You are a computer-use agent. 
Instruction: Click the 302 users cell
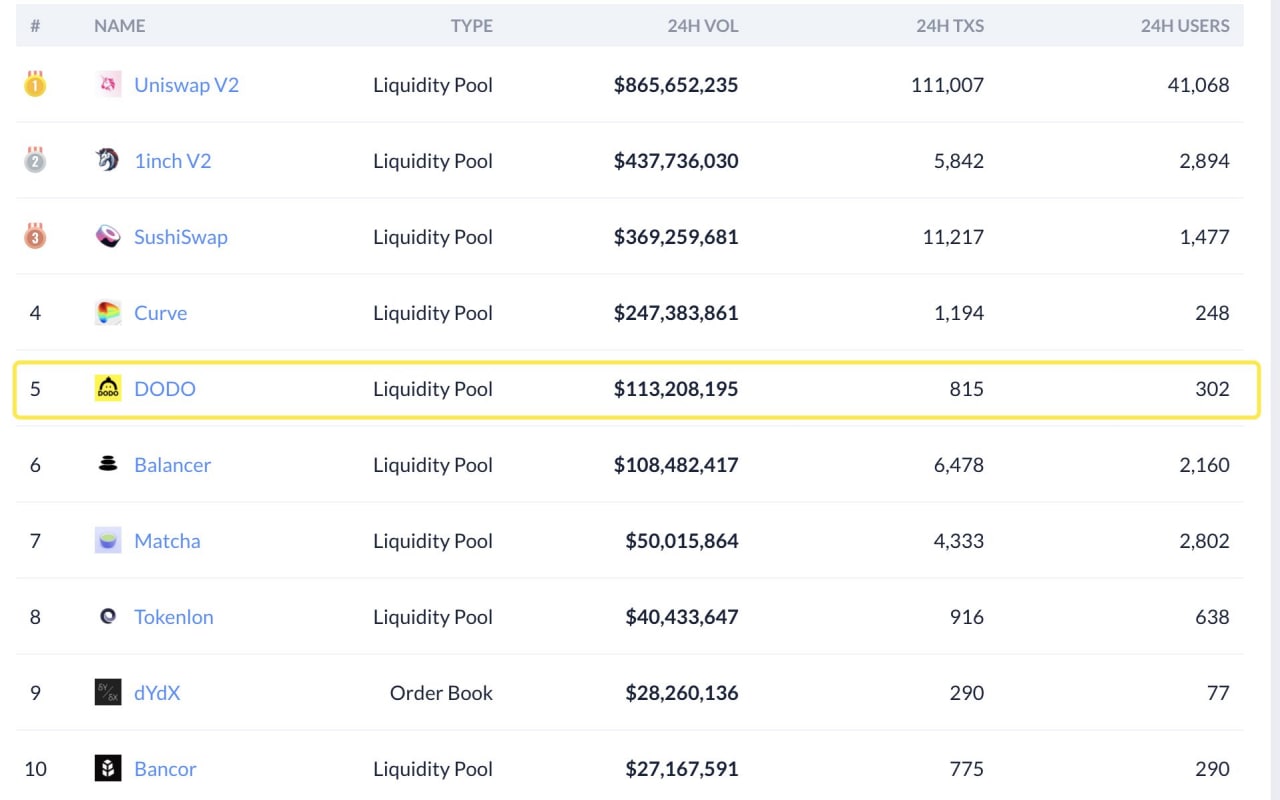point(1213,389)
